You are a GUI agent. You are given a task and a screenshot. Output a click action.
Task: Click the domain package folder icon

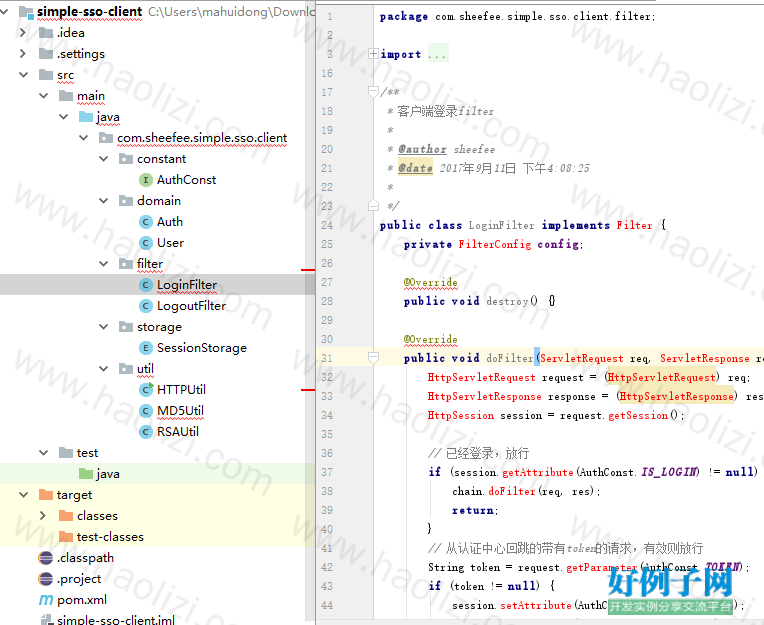tap(126, 201)
